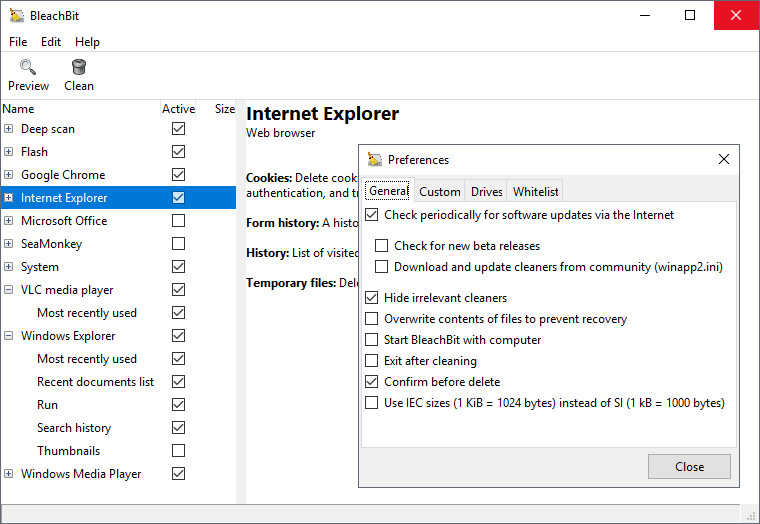760x524 pixels.
Task: Enable download cleaners from community winapp2.ini
Action: 381,267
